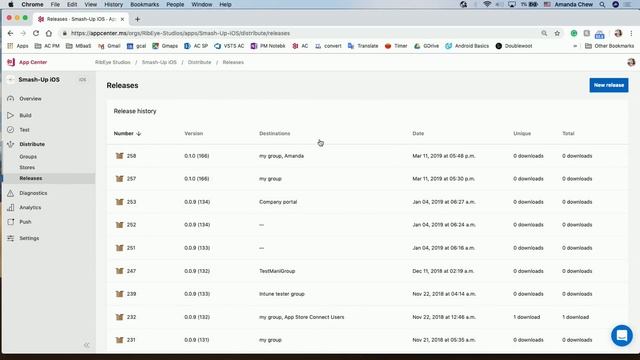Open the chat support bubble
The image size is (640, 360).
point(622,336)
